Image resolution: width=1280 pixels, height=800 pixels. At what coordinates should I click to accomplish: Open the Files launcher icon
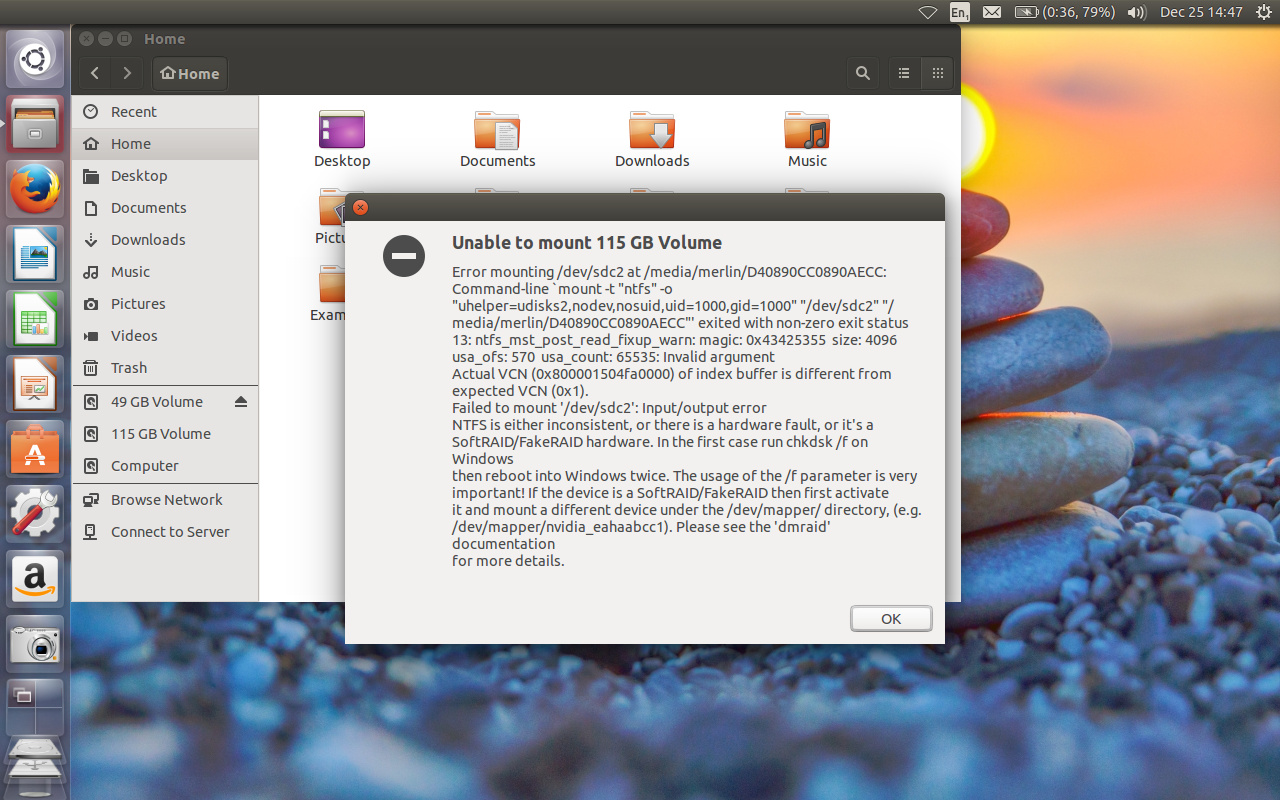click(x=35, y=124)
